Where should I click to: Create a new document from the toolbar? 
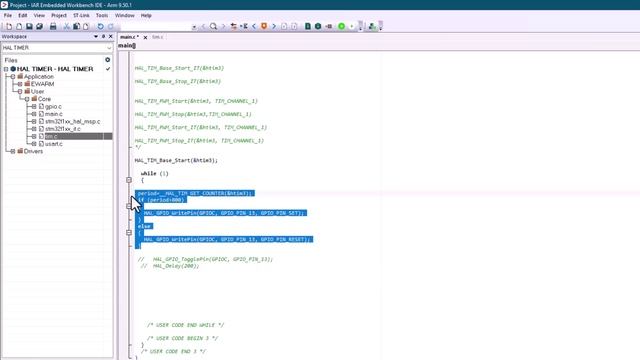pos(9,27)
